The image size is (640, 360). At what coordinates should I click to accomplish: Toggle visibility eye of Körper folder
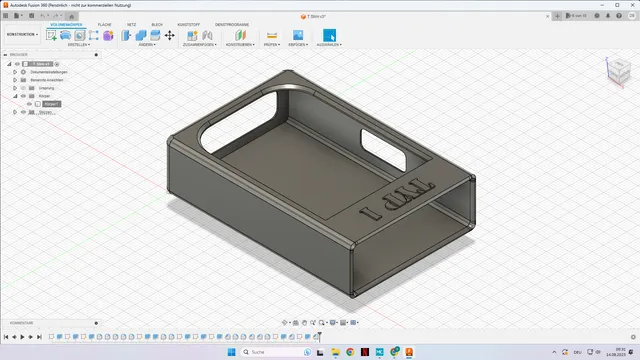(x=23, y=96)
